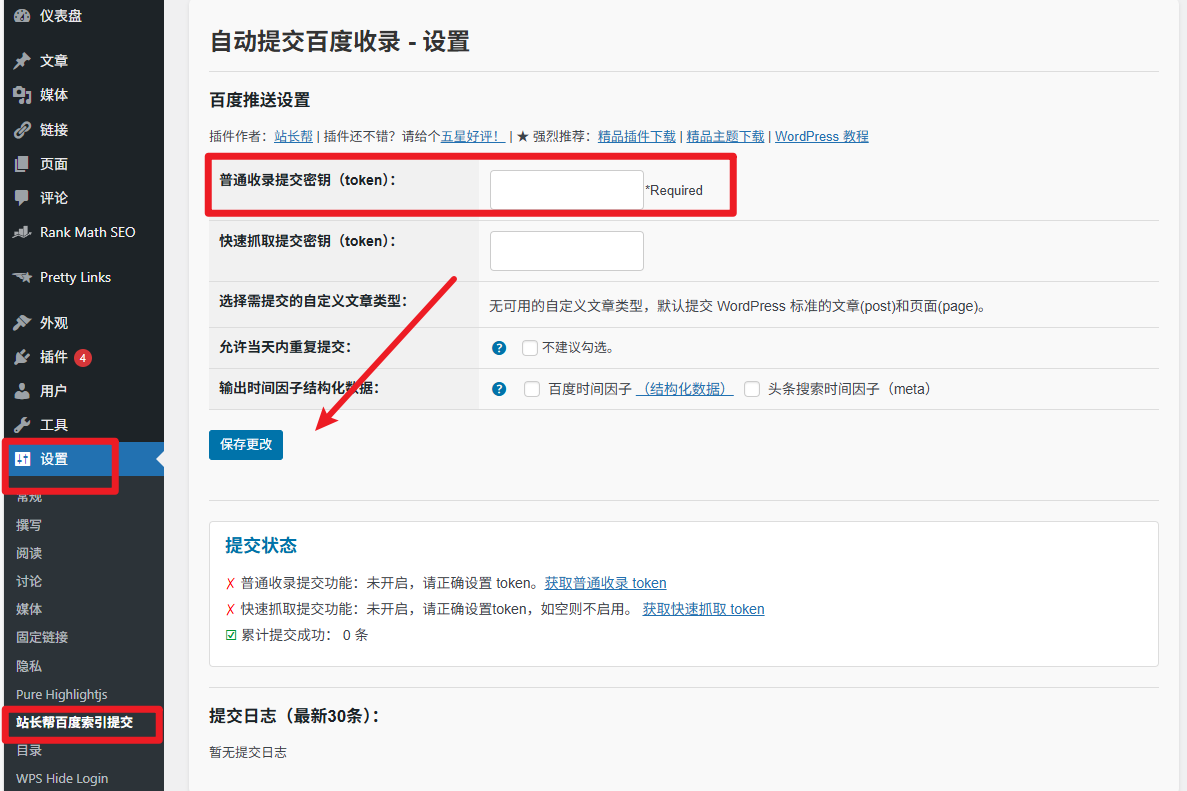Open Pure Highlightjs settings submenu

tap(61, 694)
